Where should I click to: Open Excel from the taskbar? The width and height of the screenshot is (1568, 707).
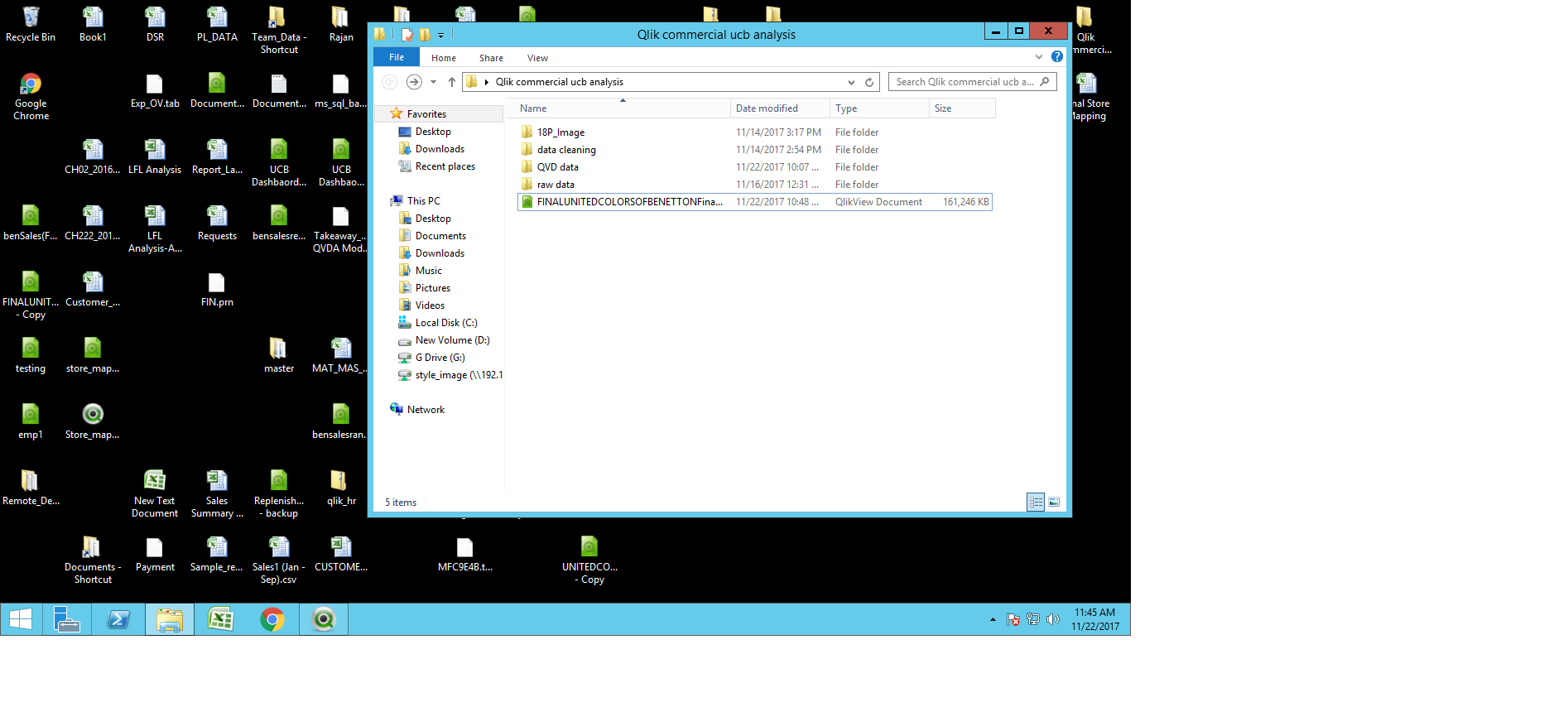(221, 619)
